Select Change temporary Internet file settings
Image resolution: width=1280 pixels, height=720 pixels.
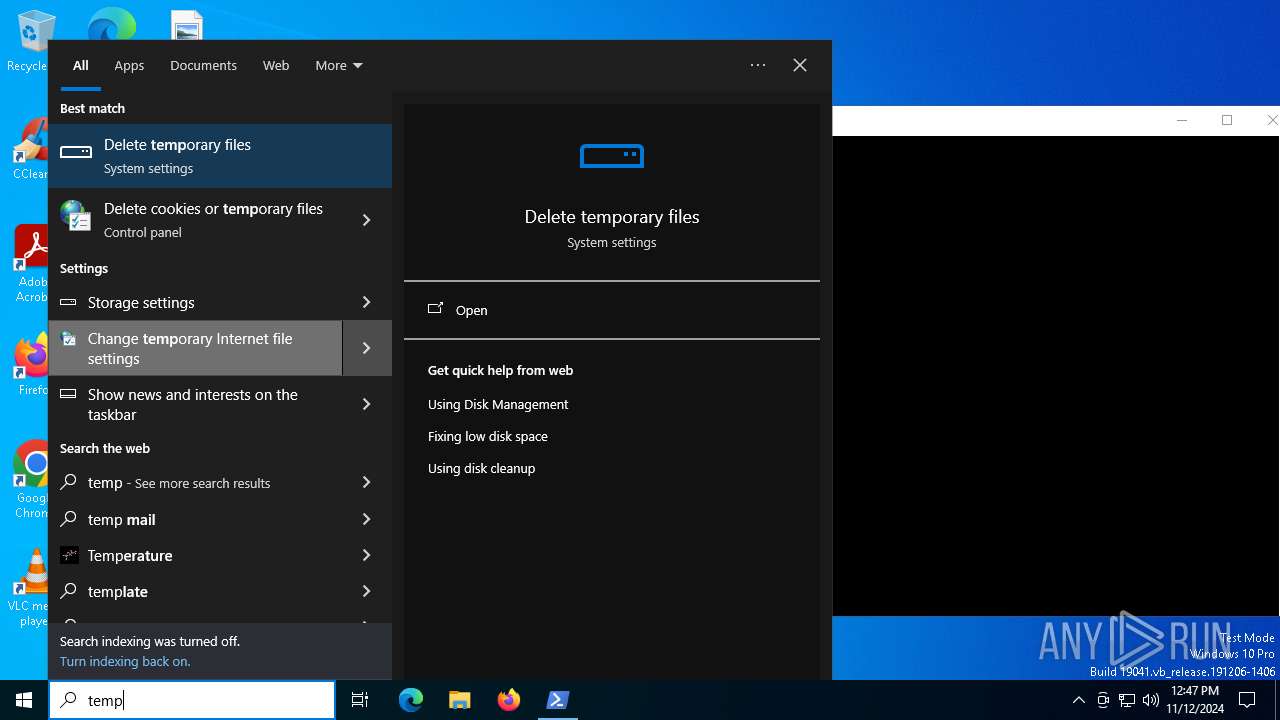click(x=196, y=348)
